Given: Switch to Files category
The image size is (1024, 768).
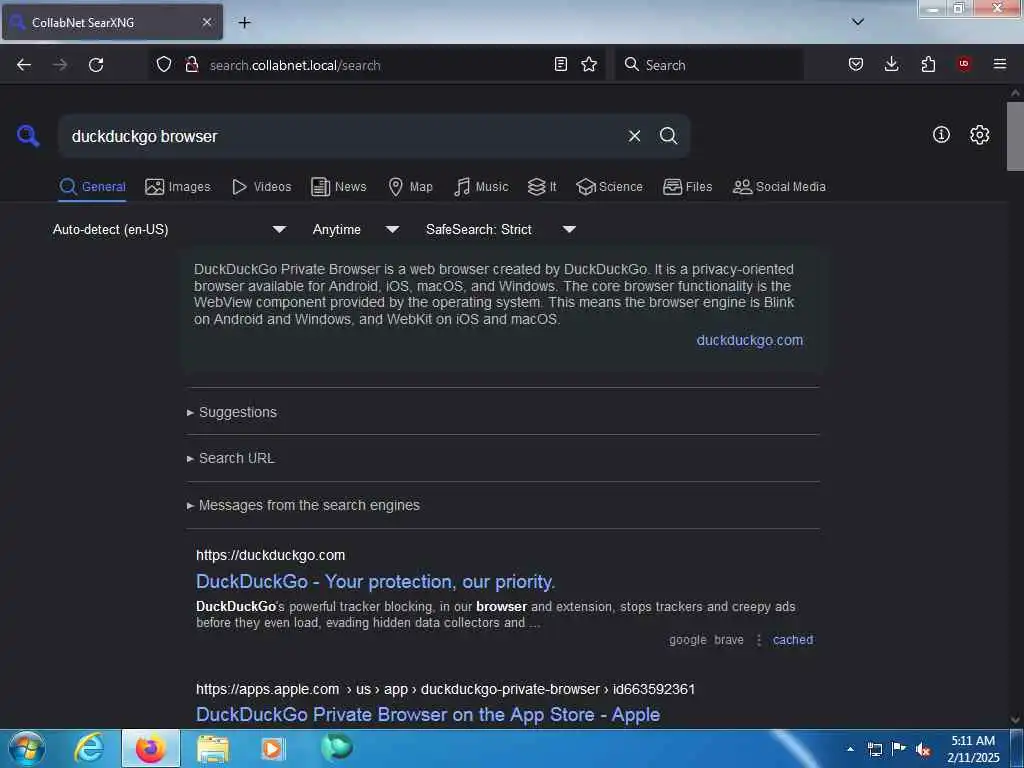Looking at the screenshot, I should coord(688,187).
